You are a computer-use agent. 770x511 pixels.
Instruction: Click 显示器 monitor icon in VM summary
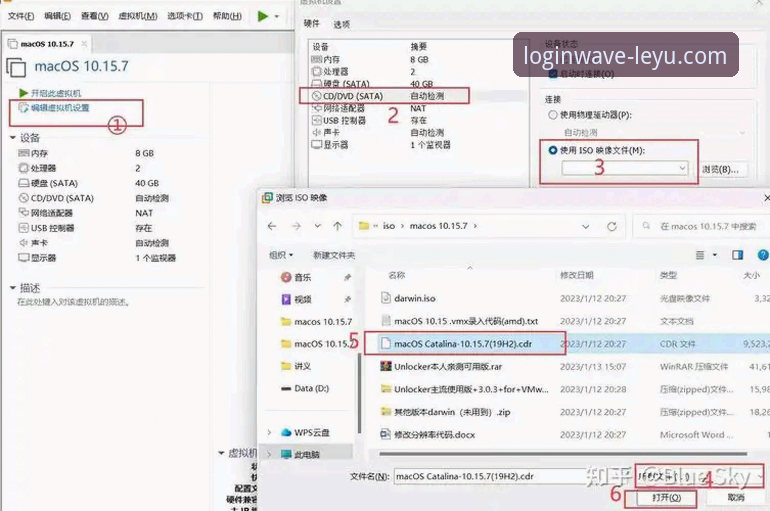[x=24, y=257]
